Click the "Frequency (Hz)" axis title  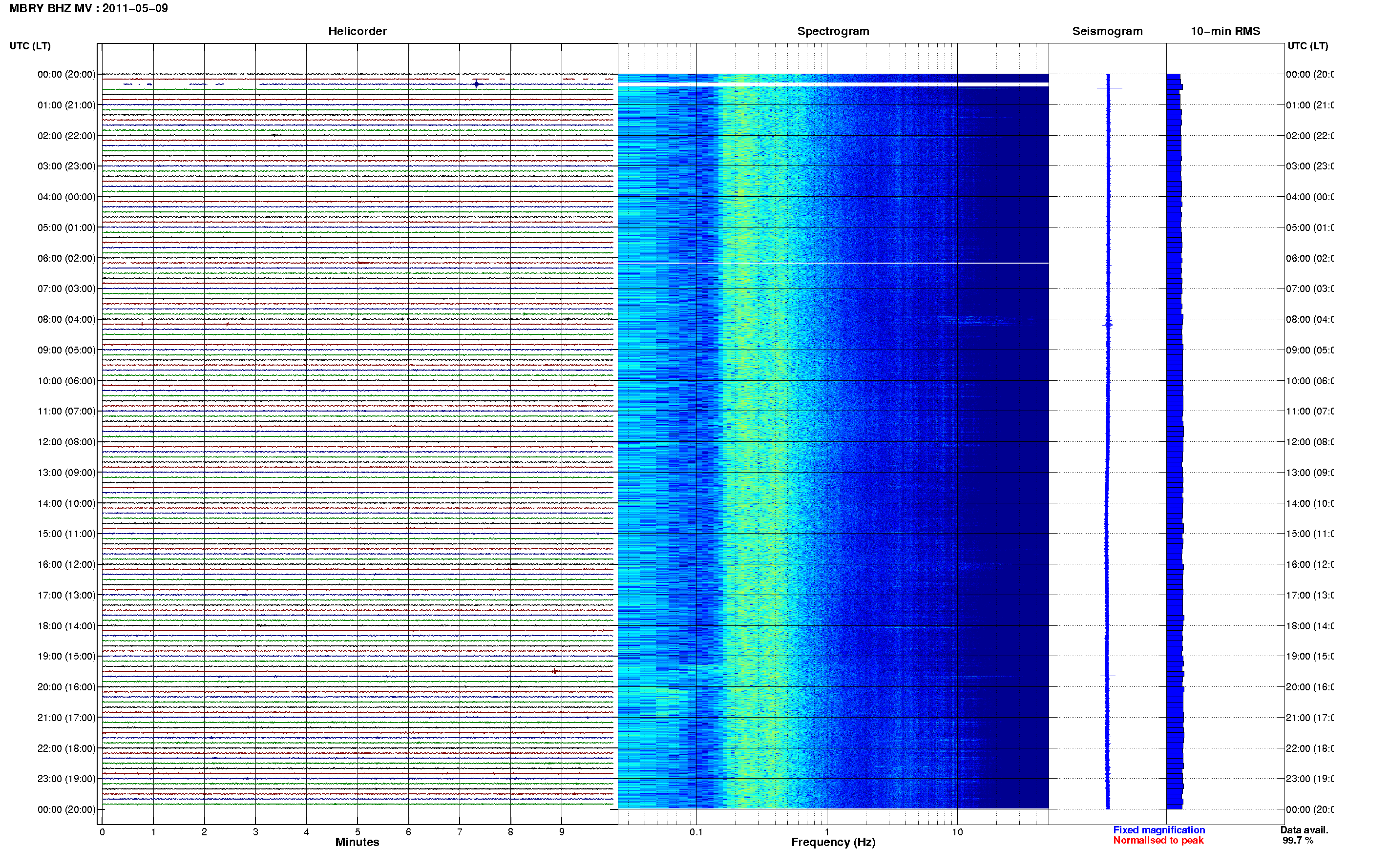point(833,843)
